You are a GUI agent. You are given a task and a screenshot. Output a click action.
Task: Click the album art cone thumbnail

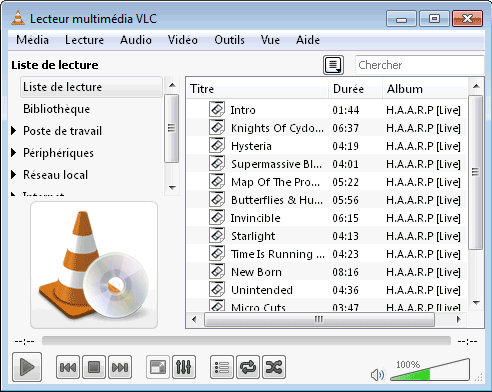pyautogui.click(x=94, y=265)
